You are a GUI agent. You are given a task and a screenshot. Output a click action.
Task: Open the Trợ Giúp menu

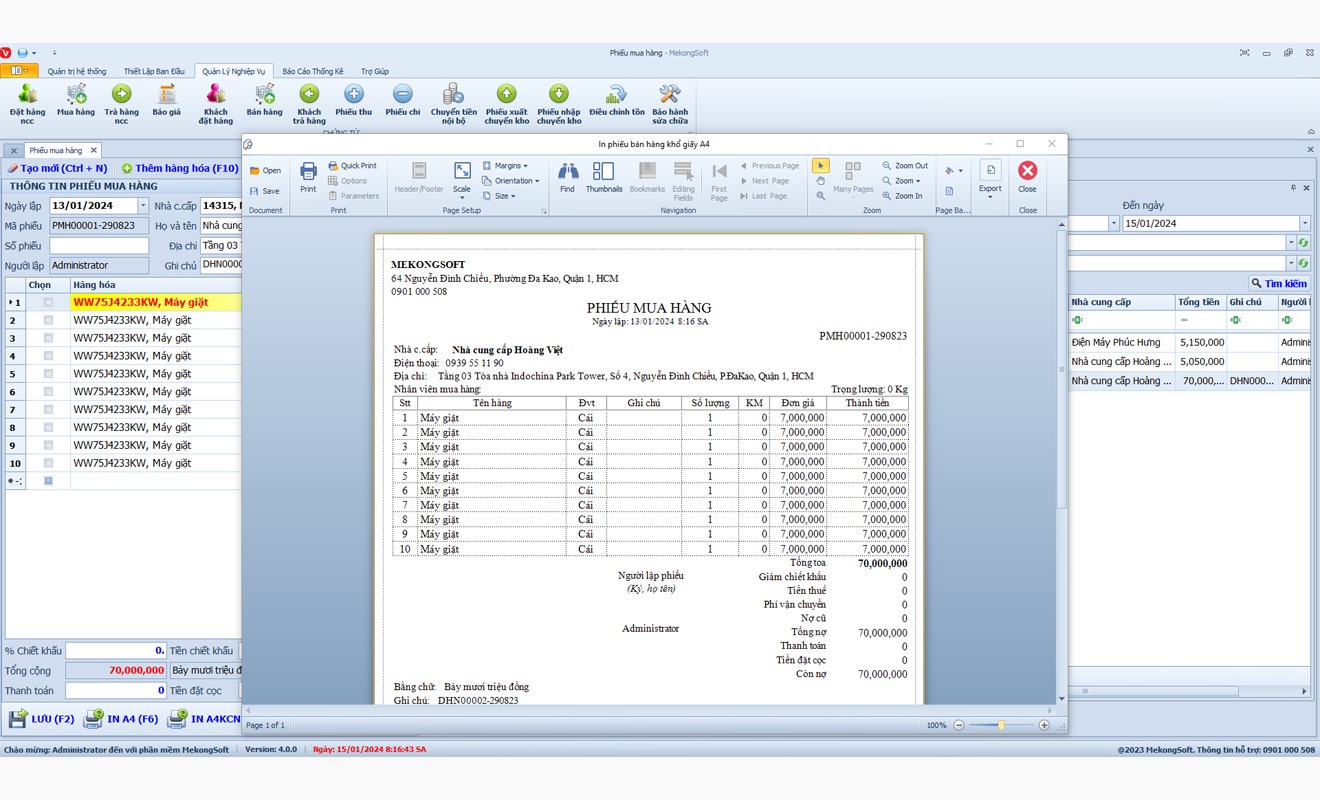point(375,70)
